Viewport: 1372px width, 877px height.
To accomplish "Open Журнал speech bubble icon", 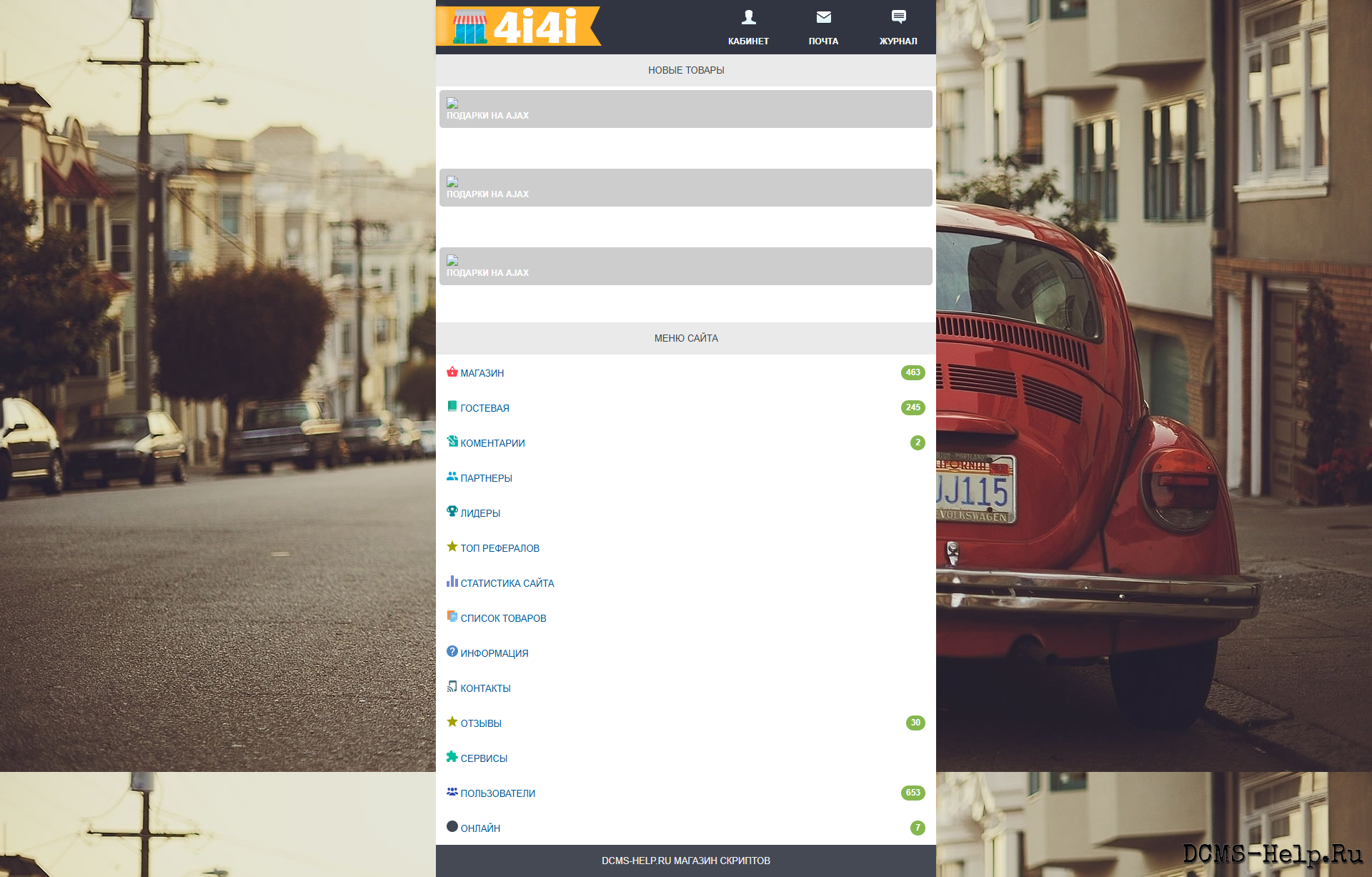I will [898, 17].
